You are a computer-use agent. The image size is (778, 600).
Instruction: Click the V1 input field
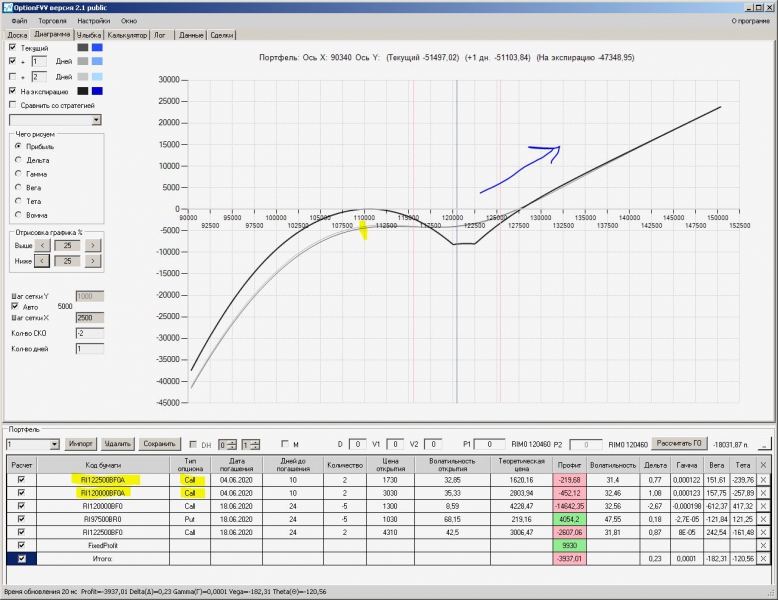coord(395,444)
